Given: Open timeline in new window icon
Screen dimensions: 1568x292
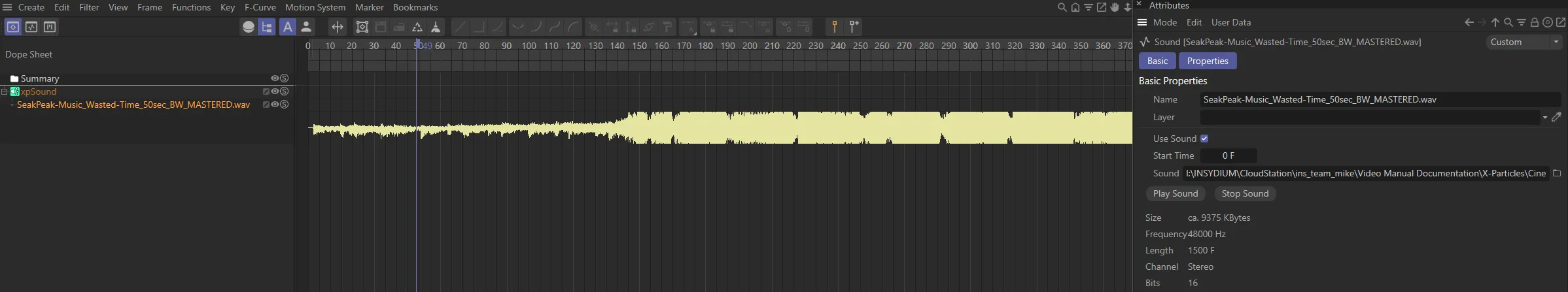Looking at the screenshot, I should (x=1102, y=7).
